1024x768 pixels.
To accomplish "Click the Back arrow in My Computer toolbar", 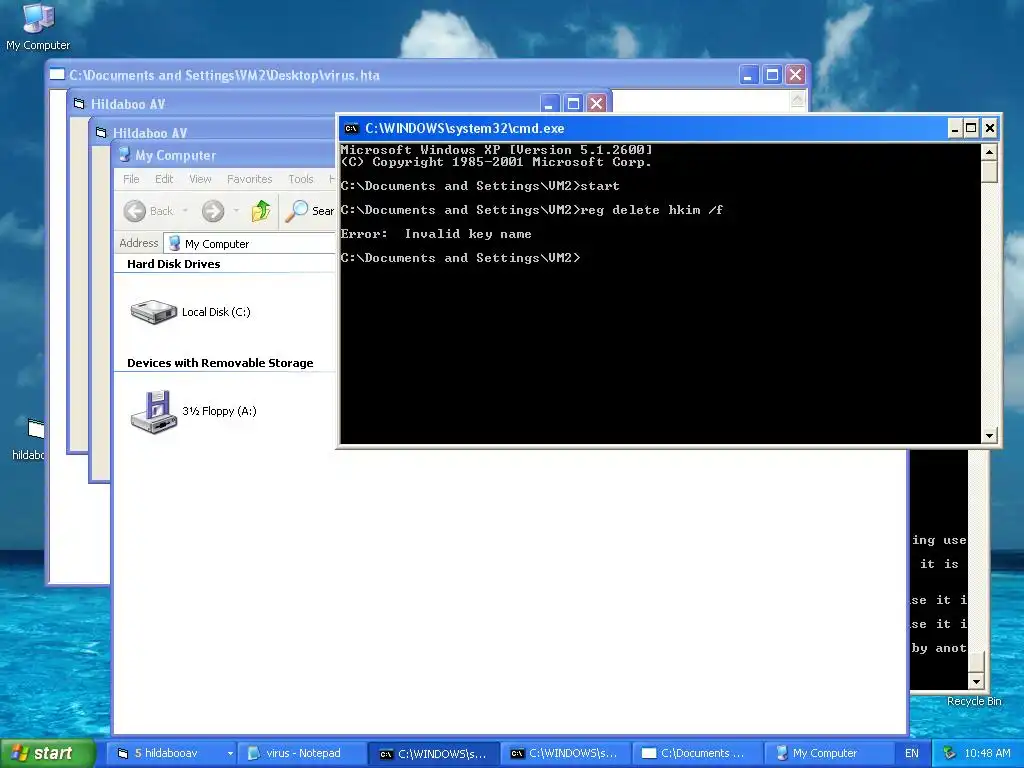I will pos(135,211).
